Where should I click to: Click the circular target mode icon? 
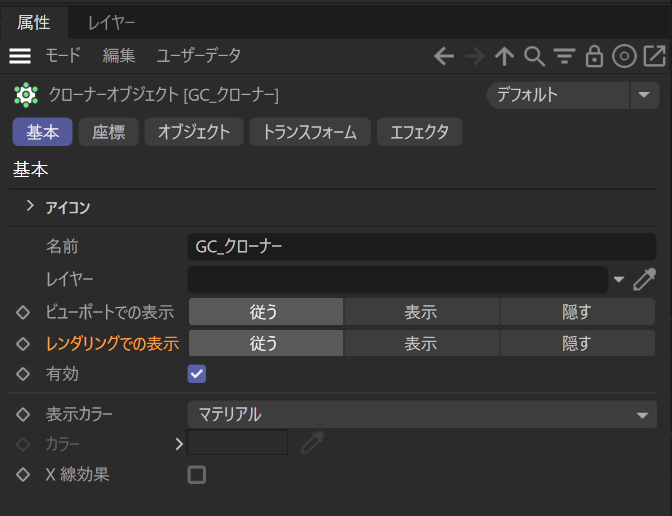624,56
